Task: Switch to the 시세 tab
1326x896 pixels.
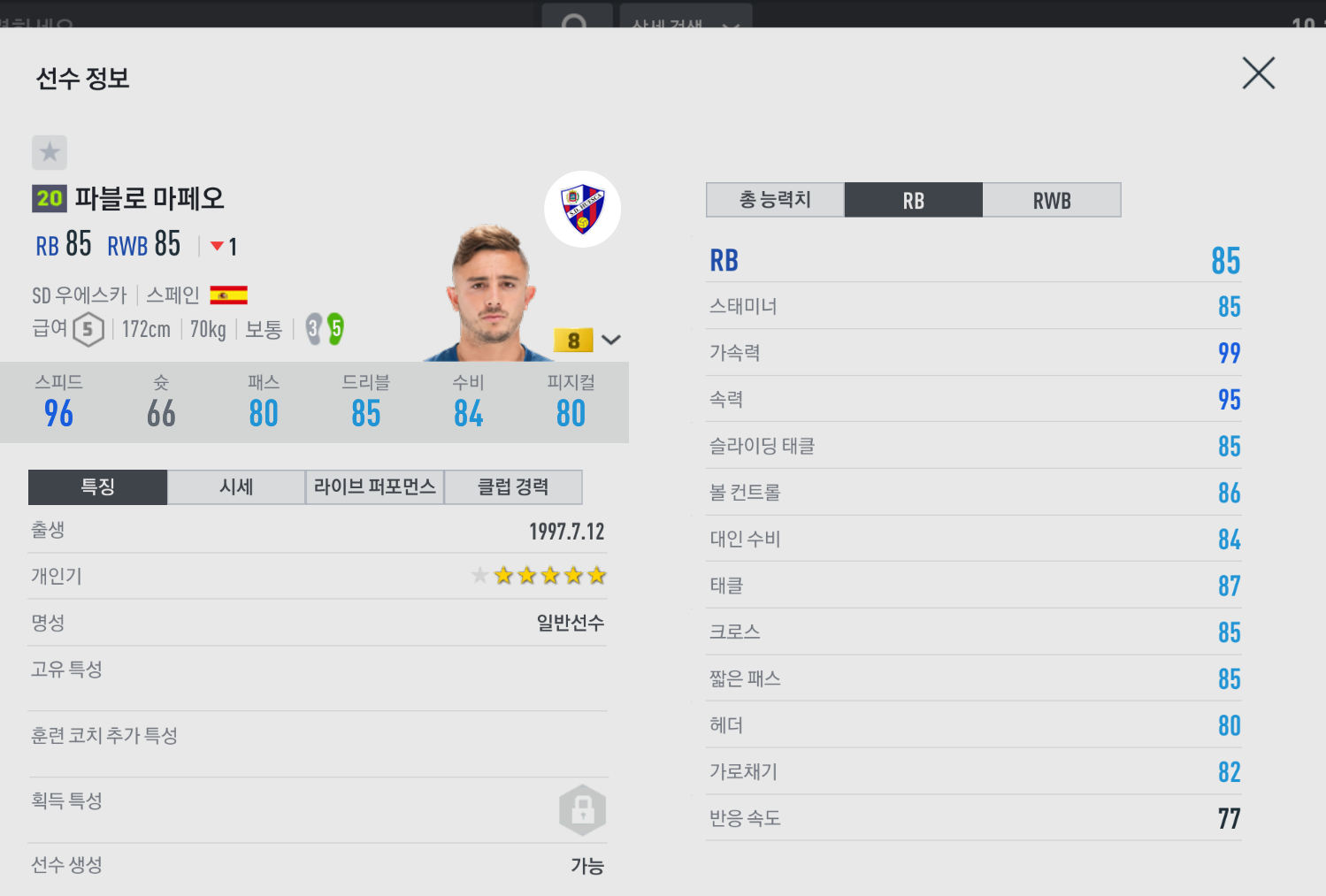Action: click(236, 487)
